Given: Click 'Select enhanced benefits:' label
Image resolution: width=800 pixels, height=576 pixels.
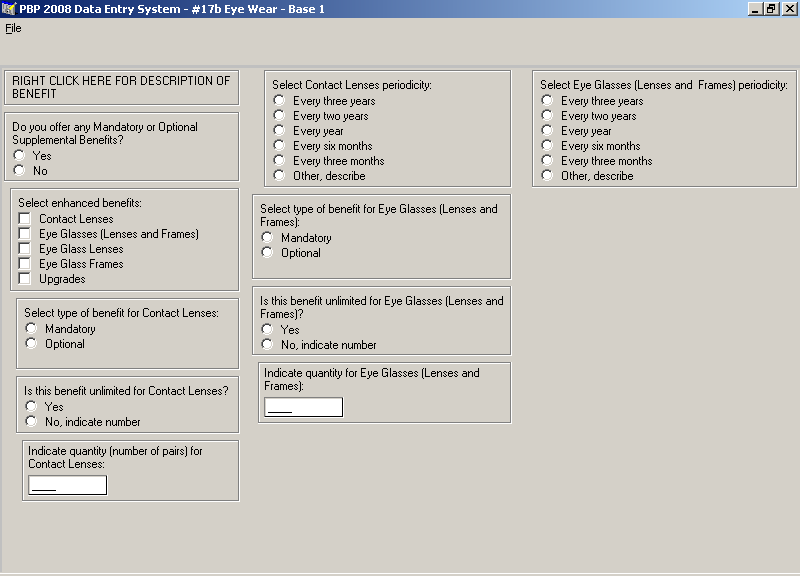Looking at the screenshot, I should [x=80, y=203].
